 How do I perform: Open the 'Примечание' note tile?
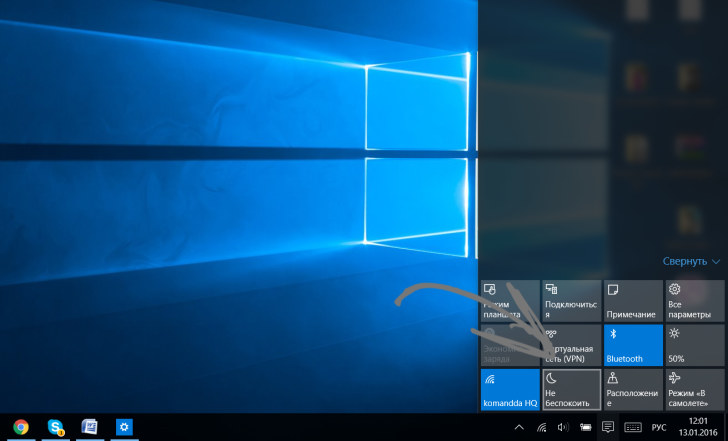[x=633, y=300]
